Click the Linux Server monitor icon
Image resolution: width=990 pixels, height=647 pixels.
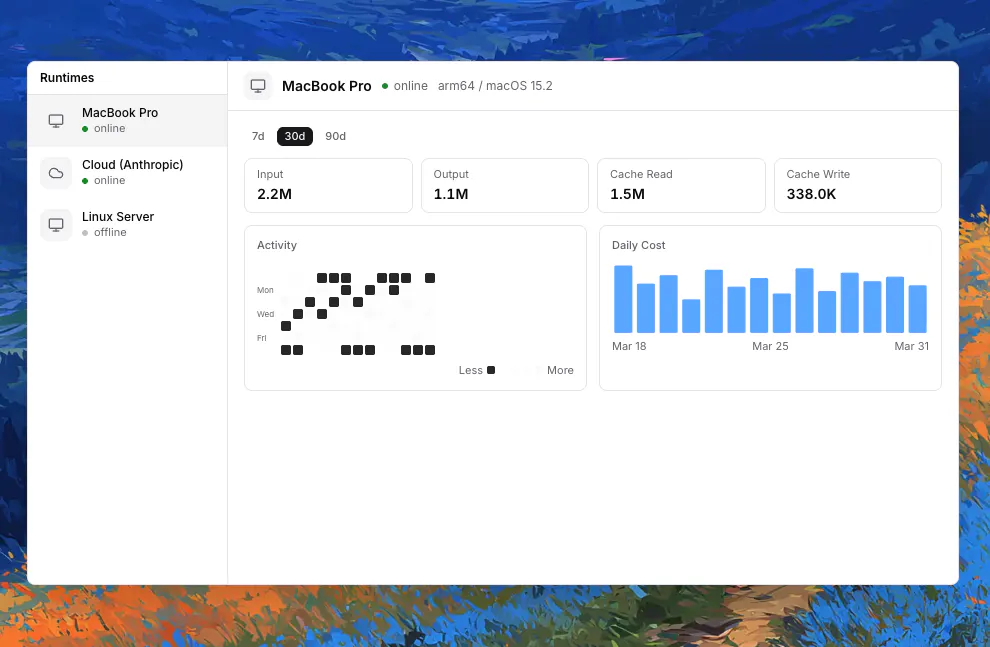[x=56, y=225]
